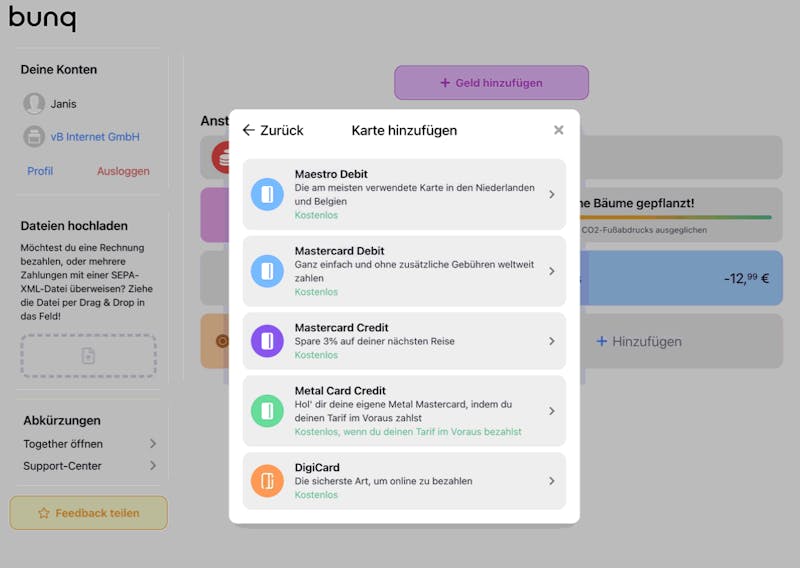The width and height of the screenshot is (800, 568).
Task: Click Janis avatar icon
Action: (34, 104)
